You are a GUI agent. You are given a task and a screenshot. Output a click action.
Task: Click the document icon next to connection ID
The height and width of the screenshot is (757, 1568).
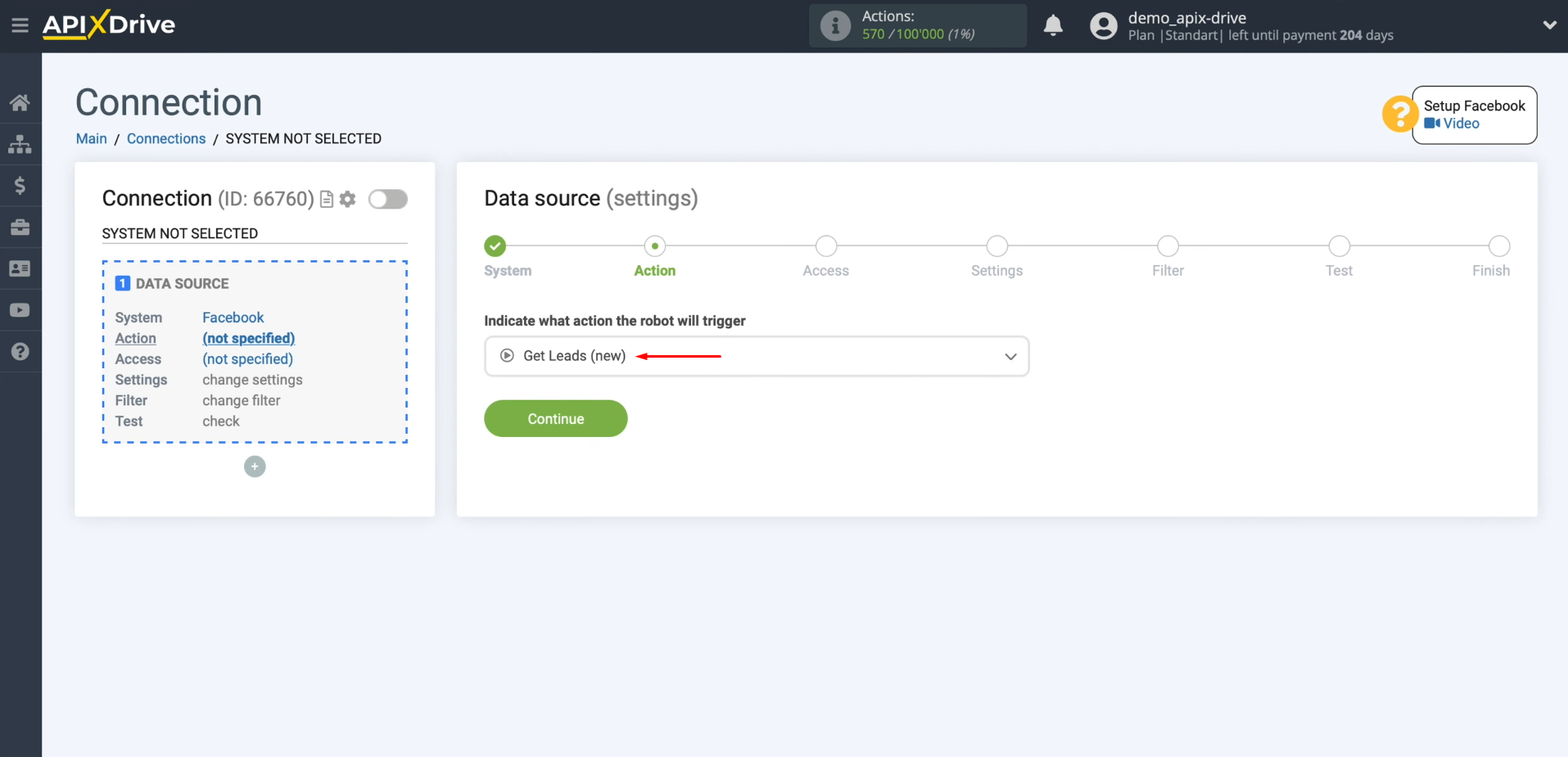tap(326, 199)
